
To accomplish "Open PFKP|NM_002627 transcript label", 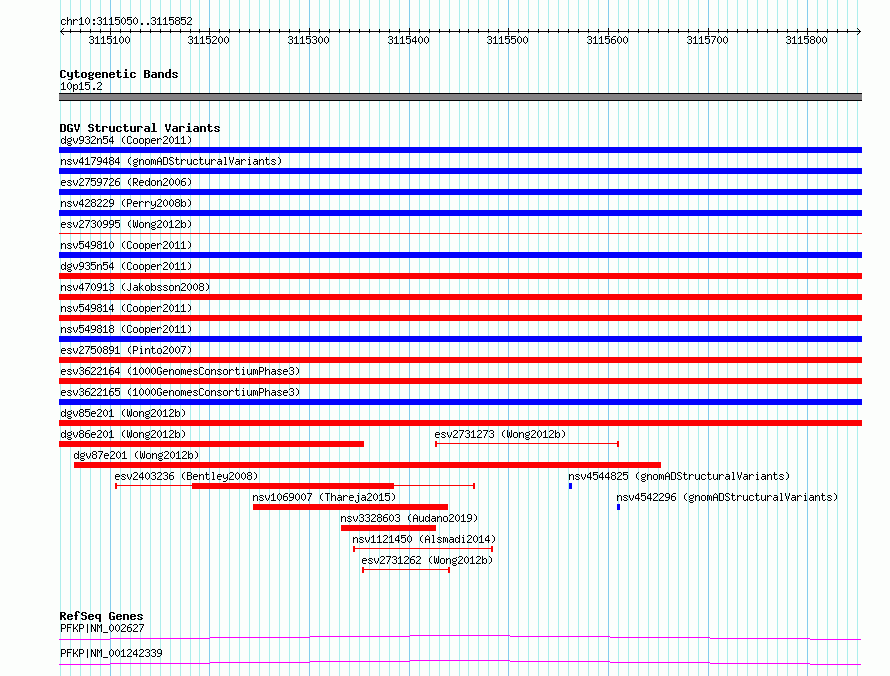I will pos(102,628).
